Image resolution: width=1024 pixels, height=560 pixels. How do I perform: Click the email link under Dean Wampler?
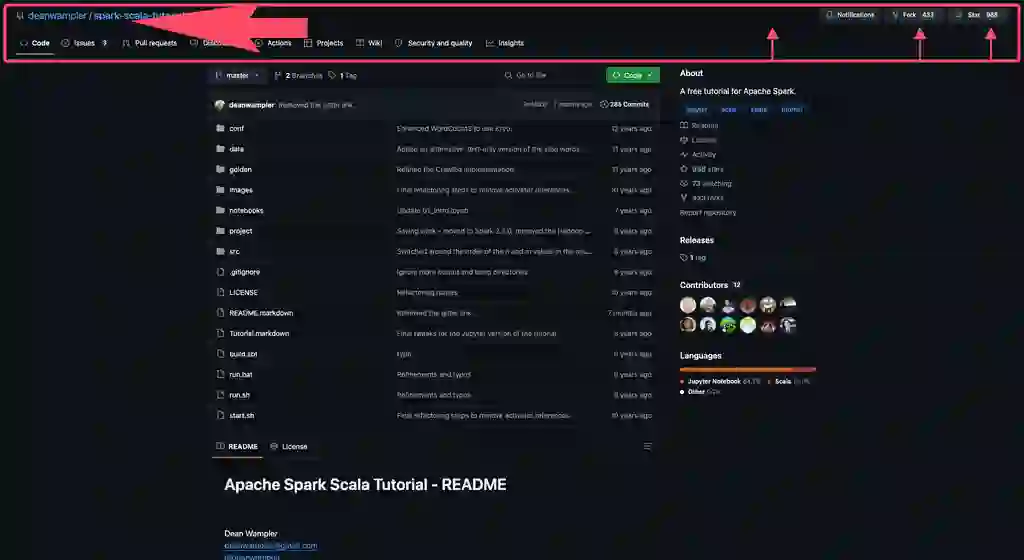point(270,546)
